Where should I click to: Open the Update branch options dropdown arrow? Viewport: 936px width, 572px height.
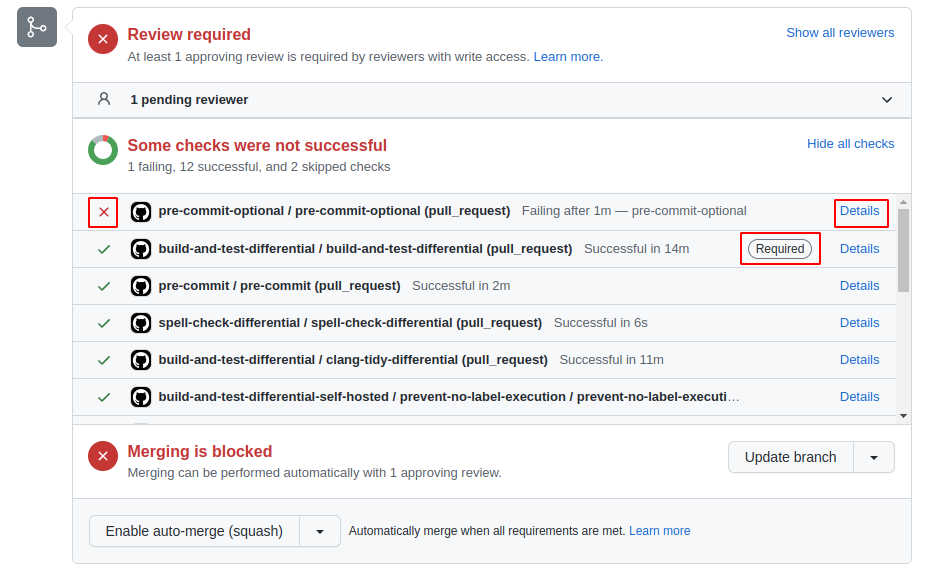point(874,457)
